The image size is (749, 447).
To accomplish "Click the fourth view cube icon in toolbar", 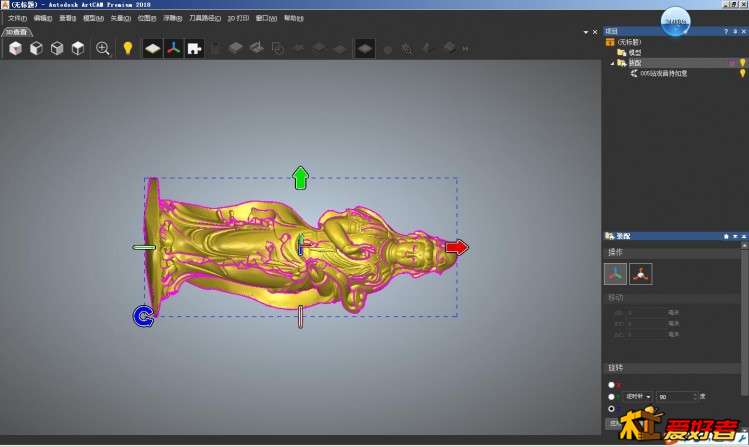I will [78, 48].
